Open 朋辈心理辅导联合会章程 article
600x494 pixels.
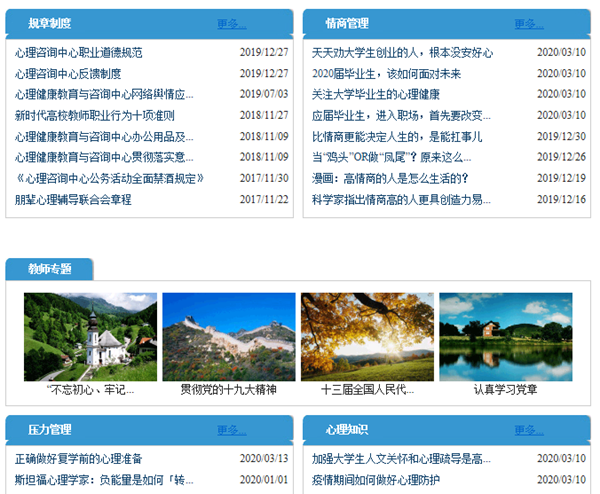pos(73,199)
